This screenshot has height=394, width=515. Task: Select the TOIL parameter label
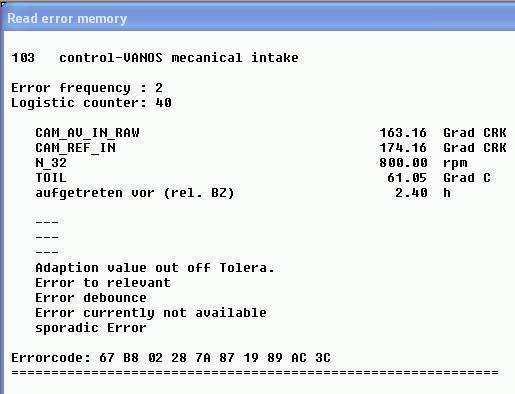[51, 178]
